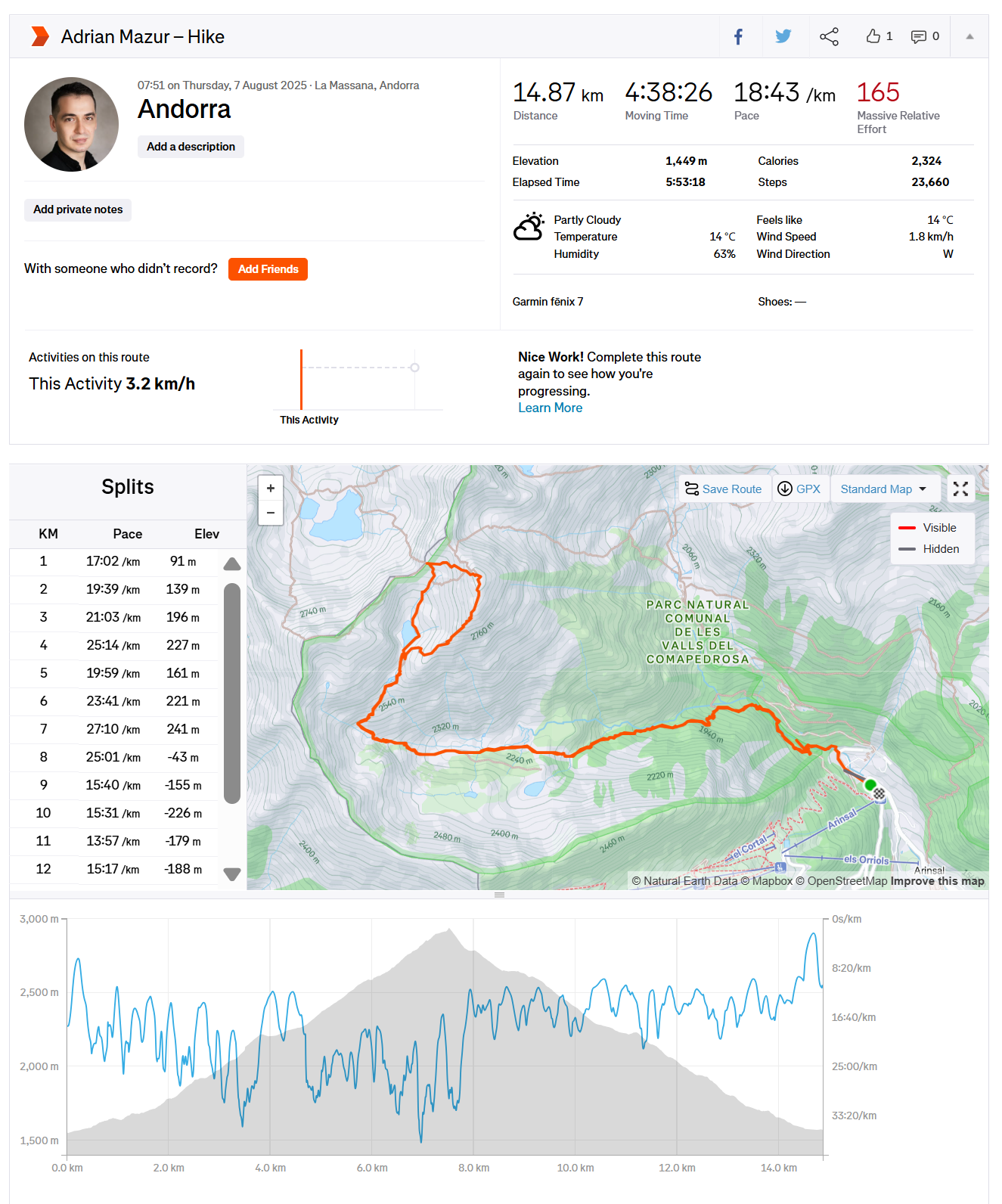The image size is (1002, 1204).
Task: Click Add private notes
Action: [78, 209]
